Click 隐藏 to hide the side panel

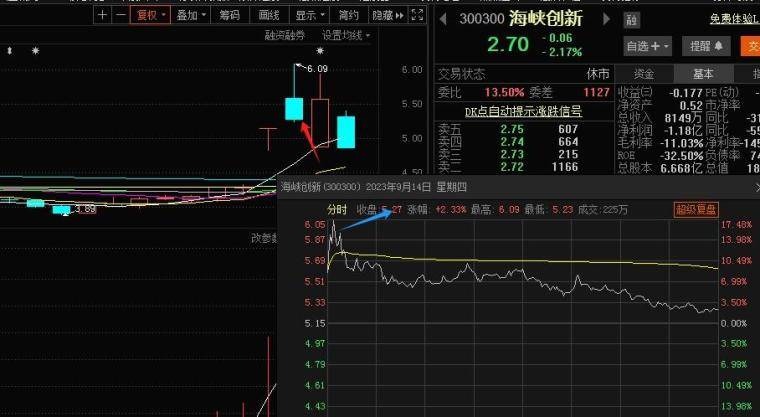tap(387, 16)
